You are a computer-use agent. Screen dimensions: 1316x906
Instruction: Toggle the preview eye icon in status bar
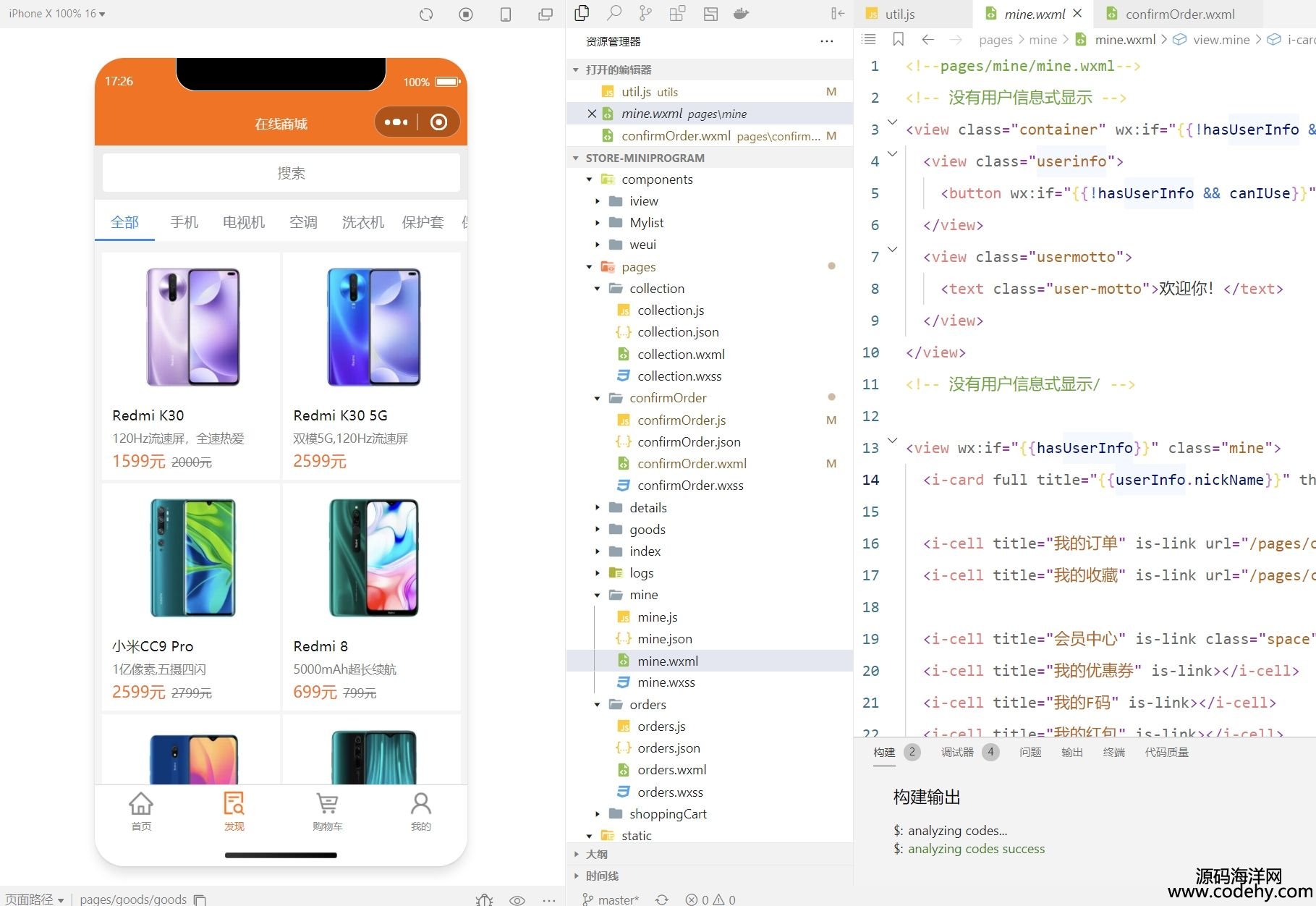[517, 899]
